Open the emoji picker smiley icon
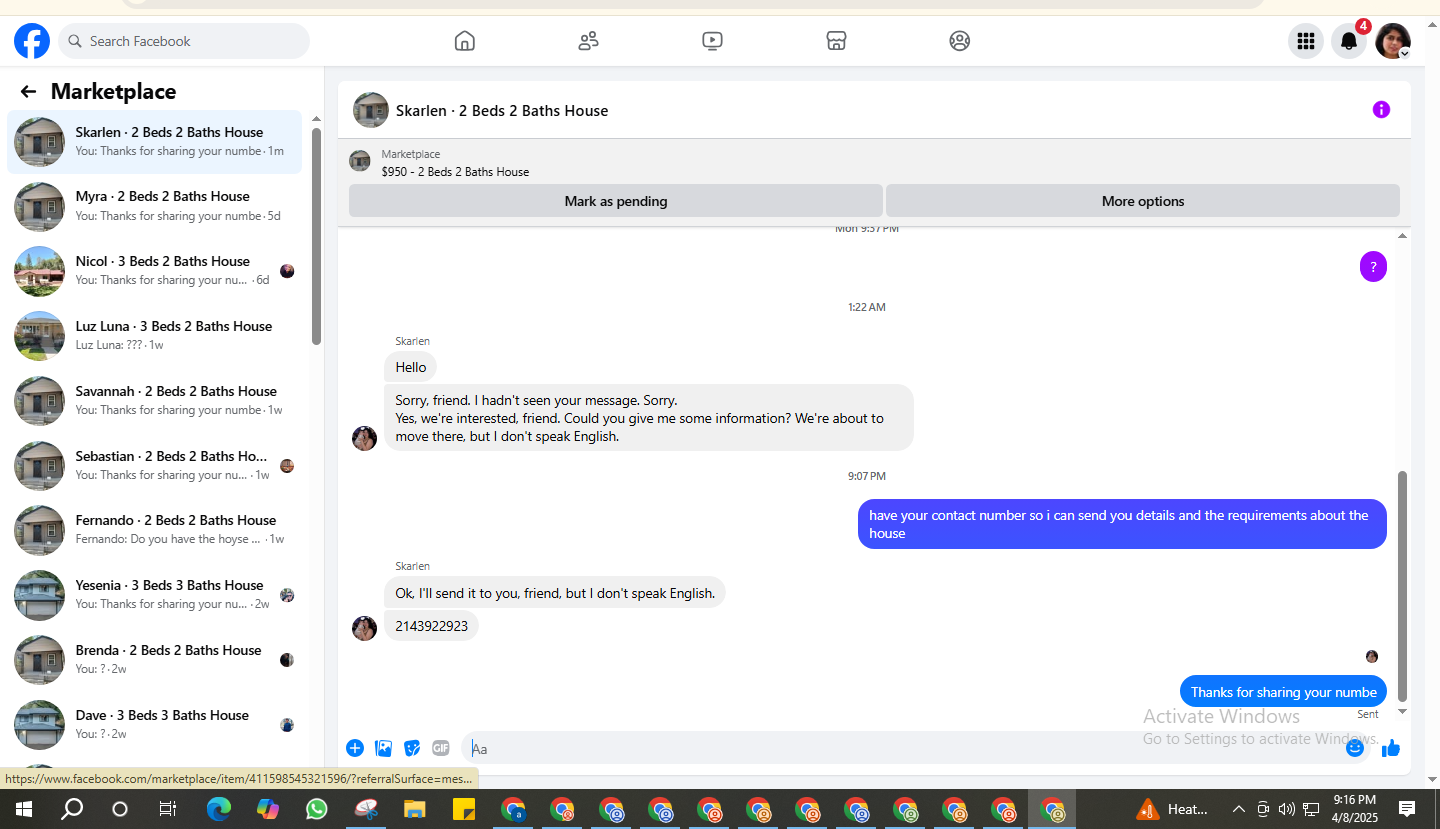This screenshot has height=829, width=1440. coord(1355,748)
